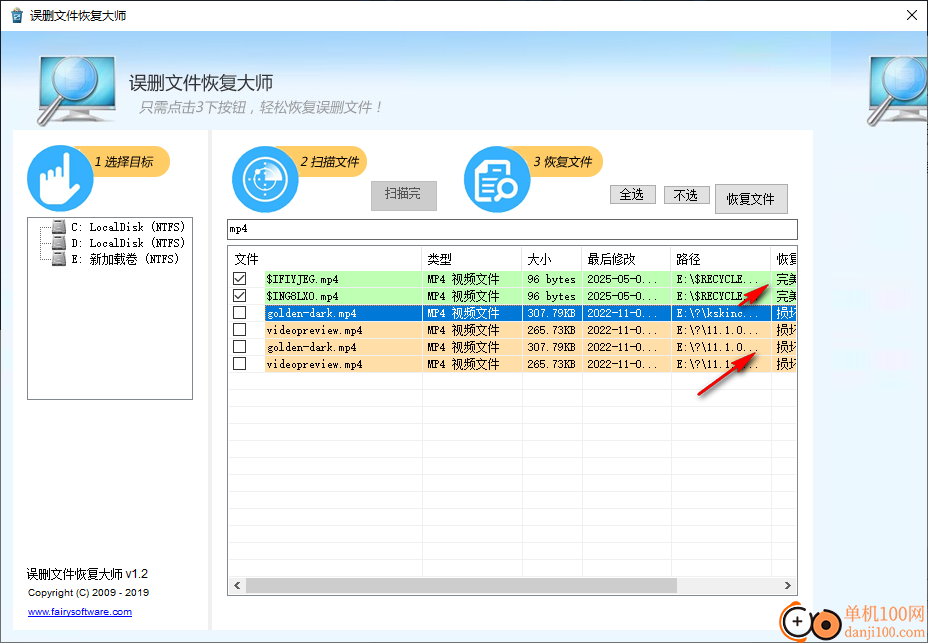Sort by the 路径 column header
928x643 pixels.
[x=720, y=259]
